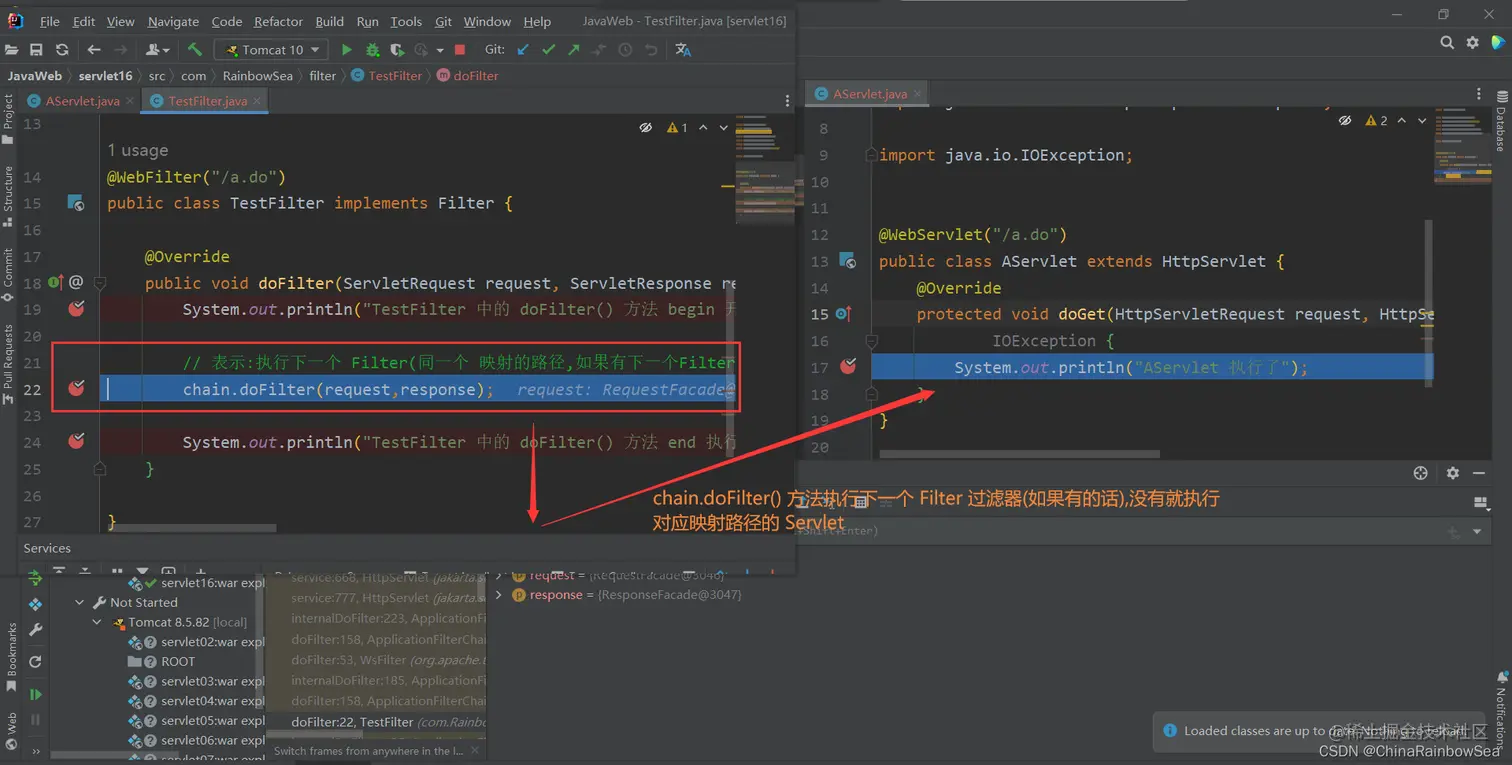Dismiss the Switch frames hint with its close icon

(476, 749)
